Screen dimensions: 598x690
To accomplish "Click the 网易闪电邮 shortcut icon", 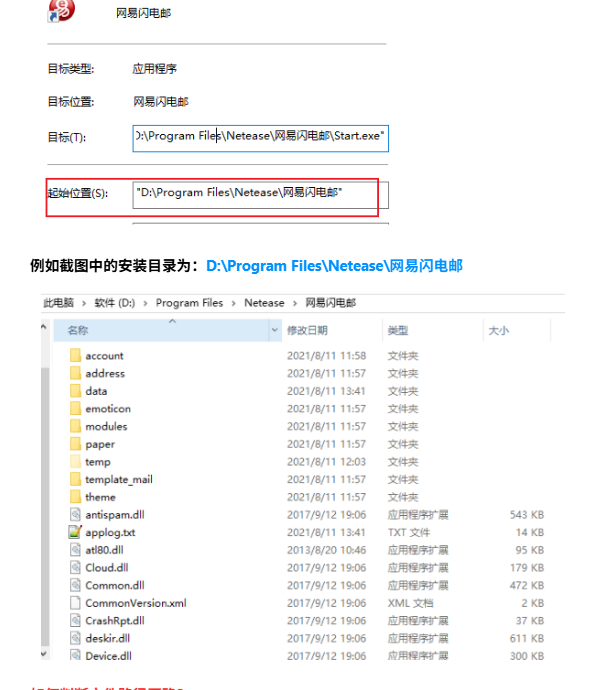I will pyautogui.click(x=62, y=10).
